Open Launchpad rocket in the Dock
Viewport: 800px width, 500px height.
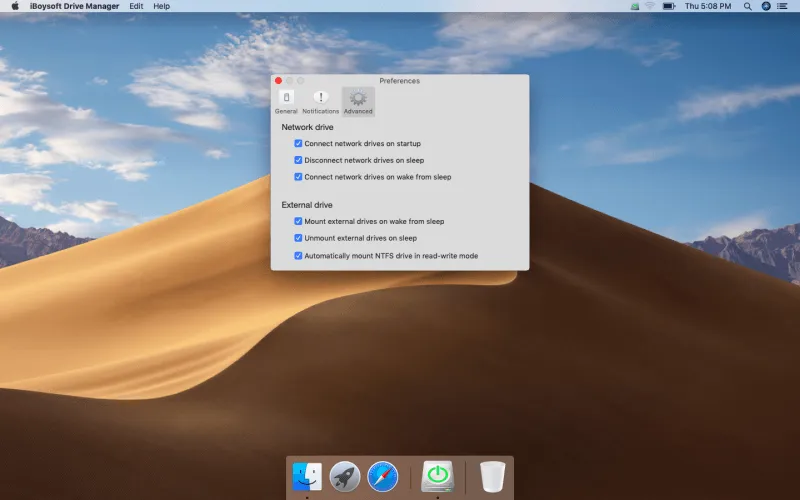[345, 477]
